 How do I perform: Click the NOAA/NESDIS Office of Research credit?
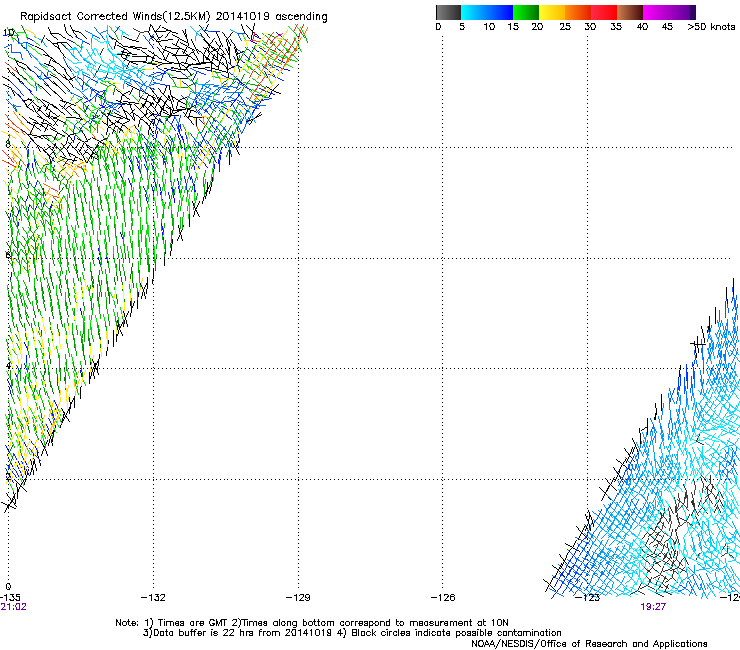click(589, 644)
